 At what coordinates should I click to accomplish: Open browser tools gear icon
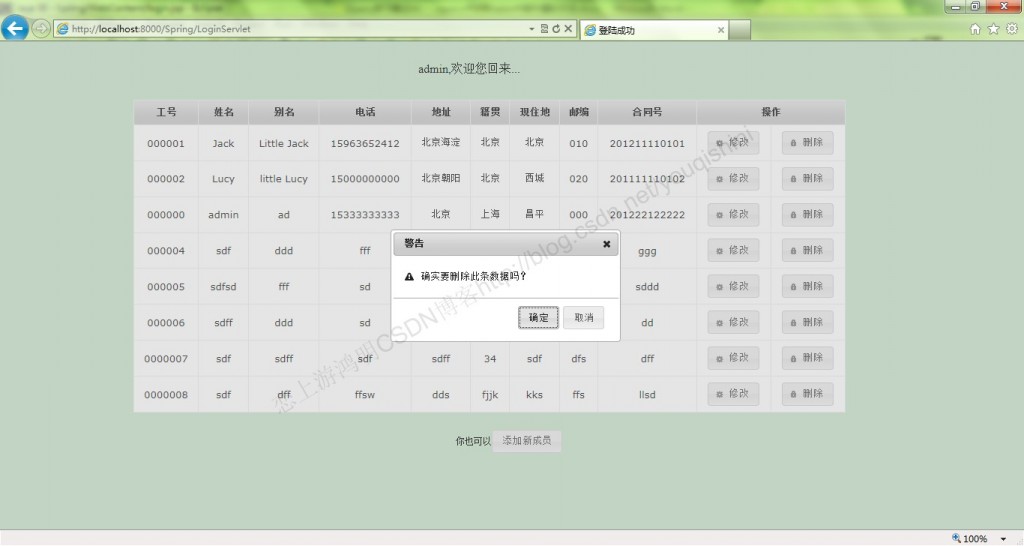[1011, 29]
